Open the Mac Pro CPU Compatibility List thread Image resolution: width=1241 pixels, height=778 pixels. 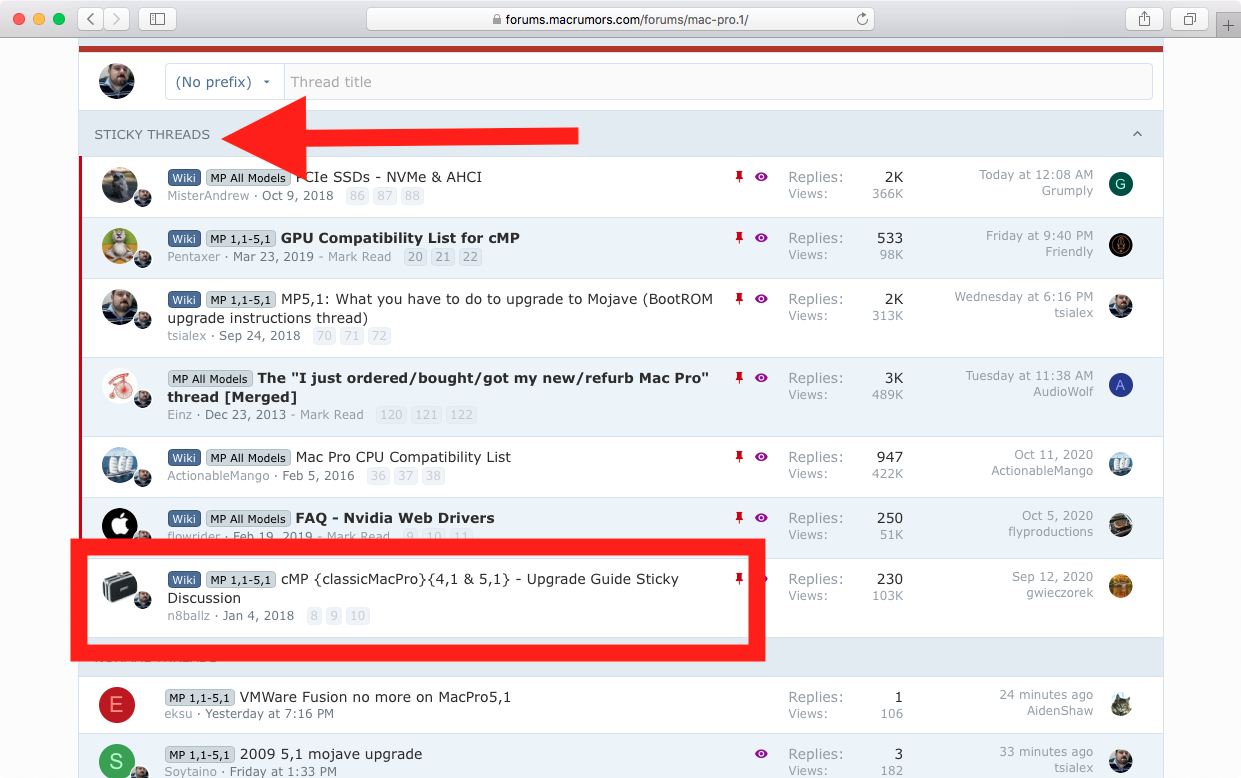[403, 457]
